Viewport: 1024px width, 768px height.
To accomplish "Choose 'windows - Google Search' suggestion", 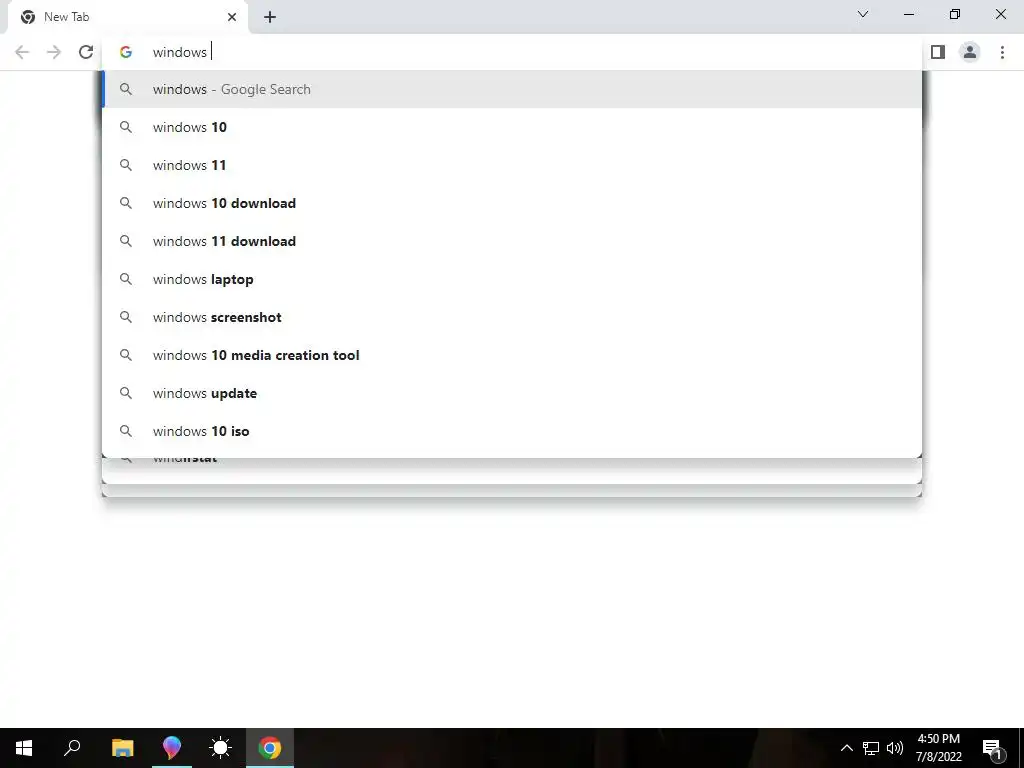I will (x=512, y=89).
